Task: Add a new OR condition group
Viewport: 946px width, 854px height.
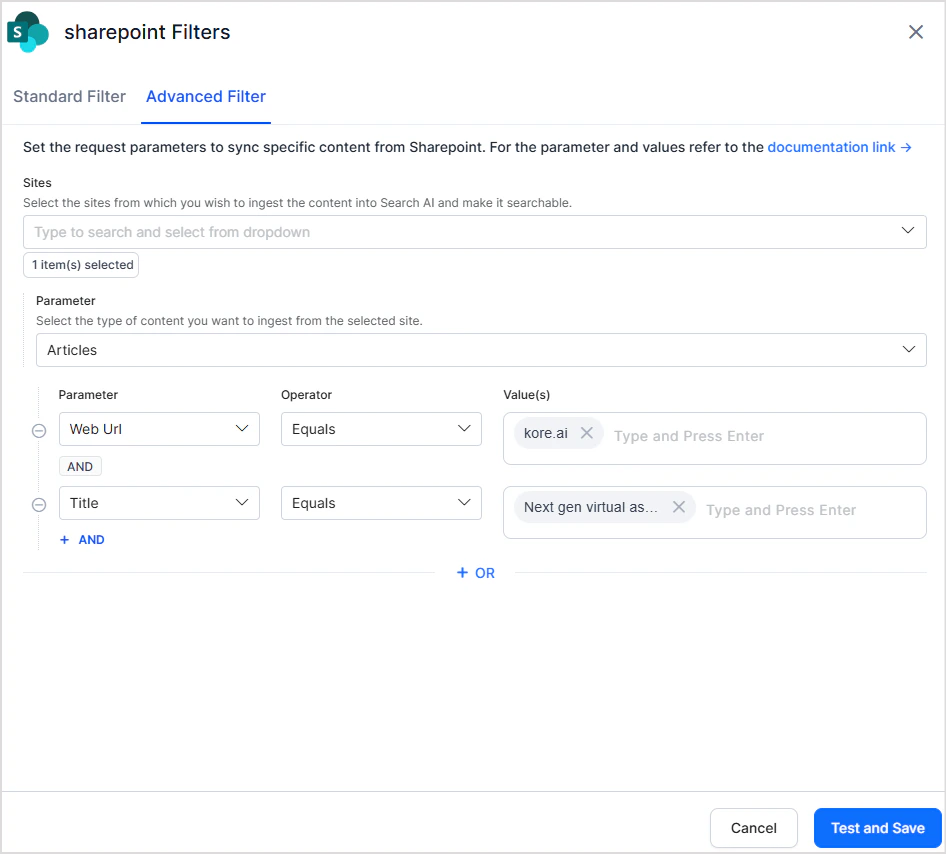Action: 476,573
